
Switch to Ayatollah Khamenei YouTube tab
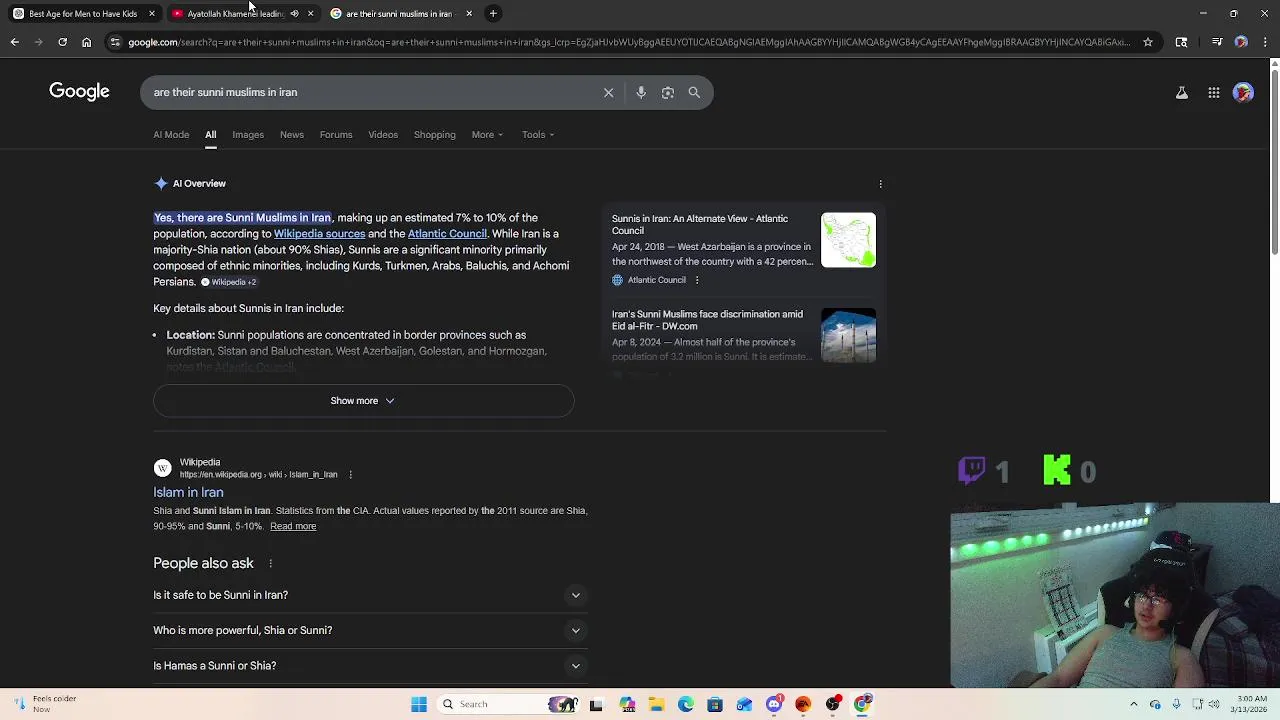pos(235,13)
